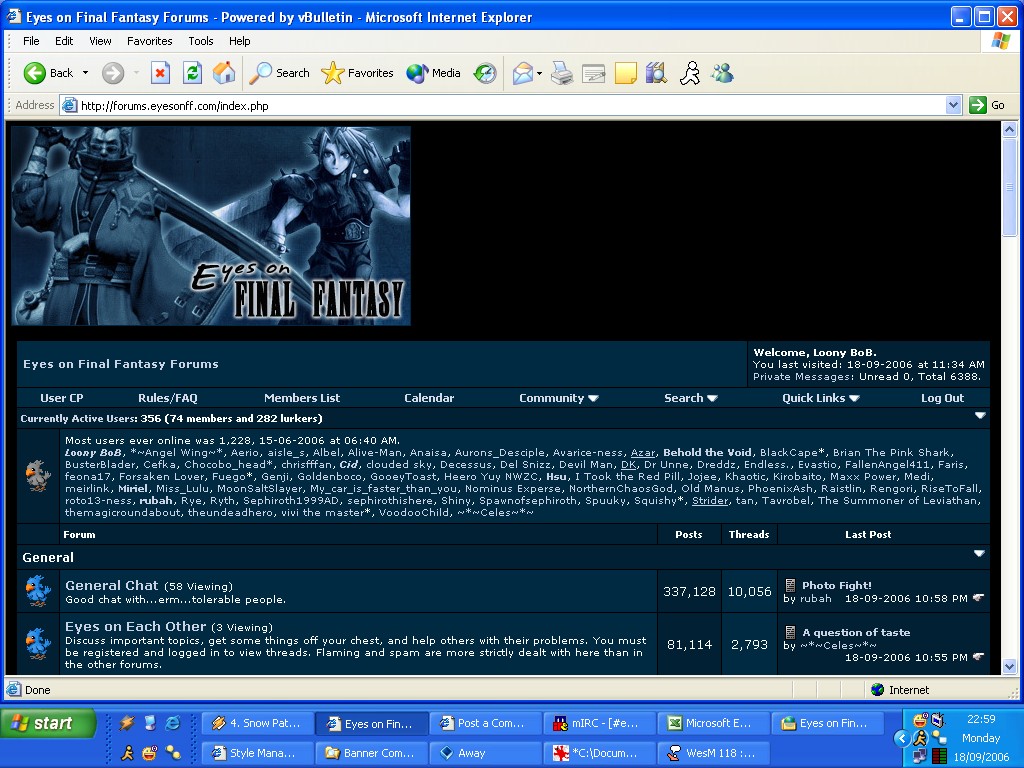Open the Rules/FAQ link
The height and width of the screenshot is (768, 1024).
168,398
